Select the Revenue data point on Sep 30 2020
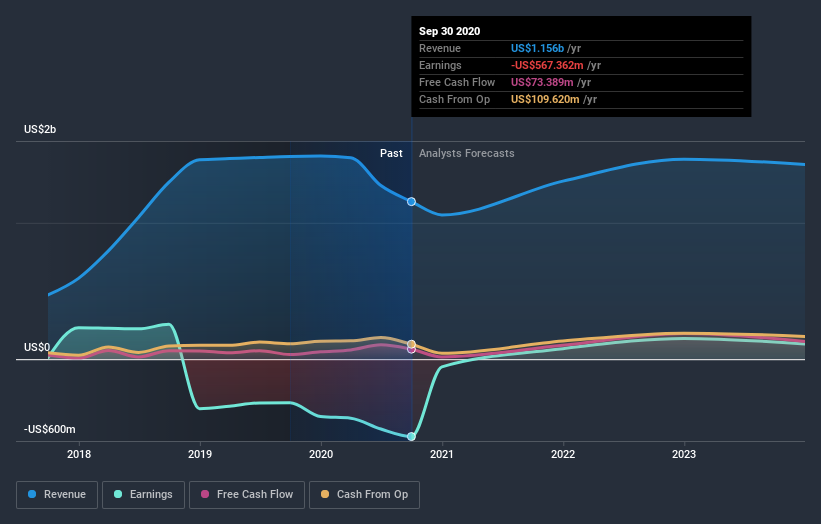 coord(412,202)
